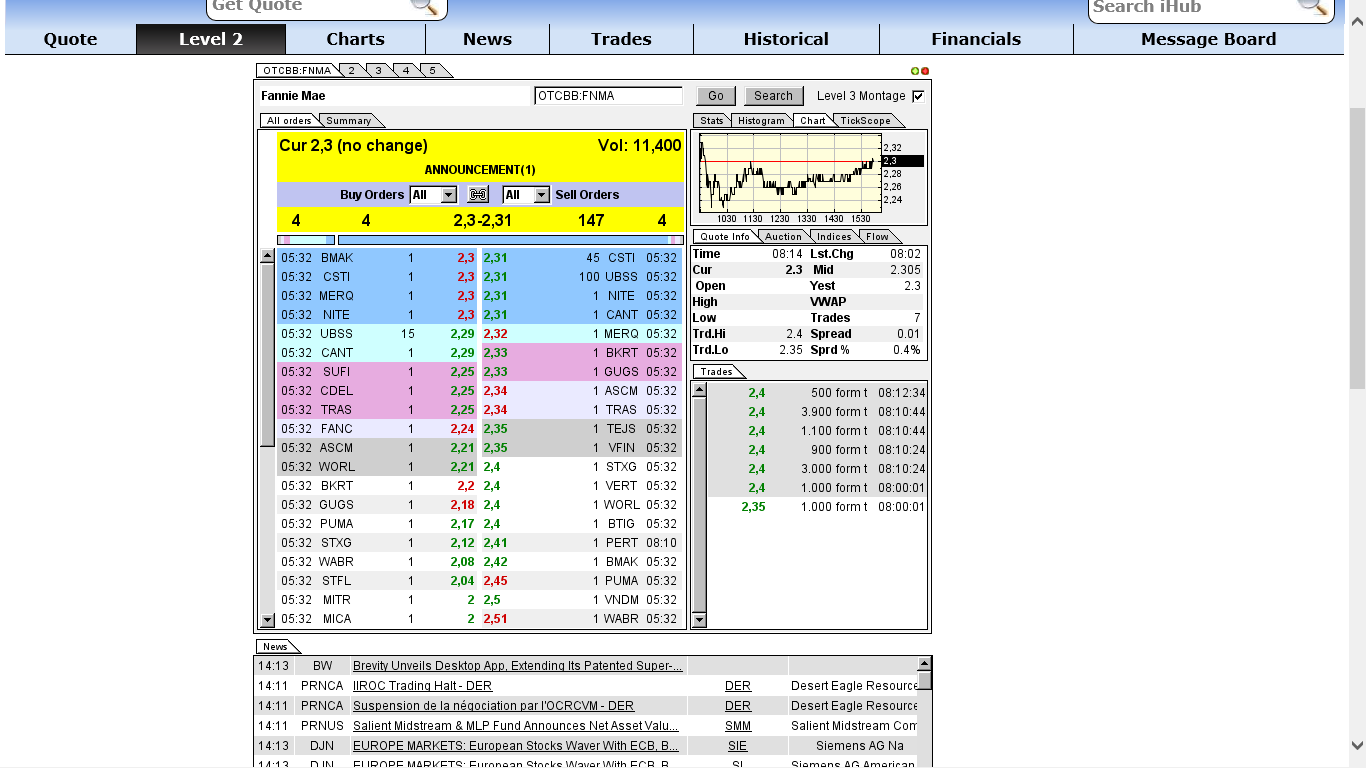1366x768 pixels.
Task: Click the Search iHub input field
Action: pyautogui.click(x=1193, y=6)
